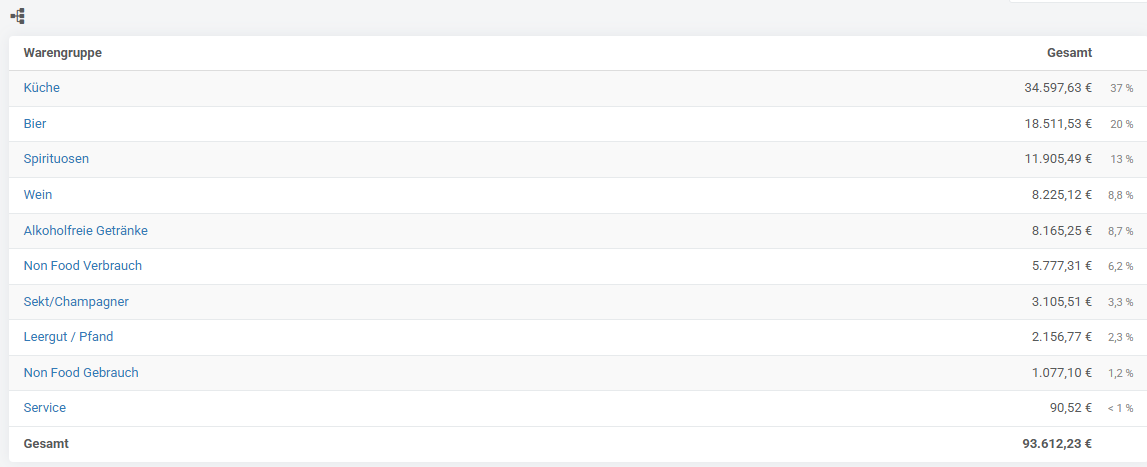Select the 37 % share value

click(1121, 88)
